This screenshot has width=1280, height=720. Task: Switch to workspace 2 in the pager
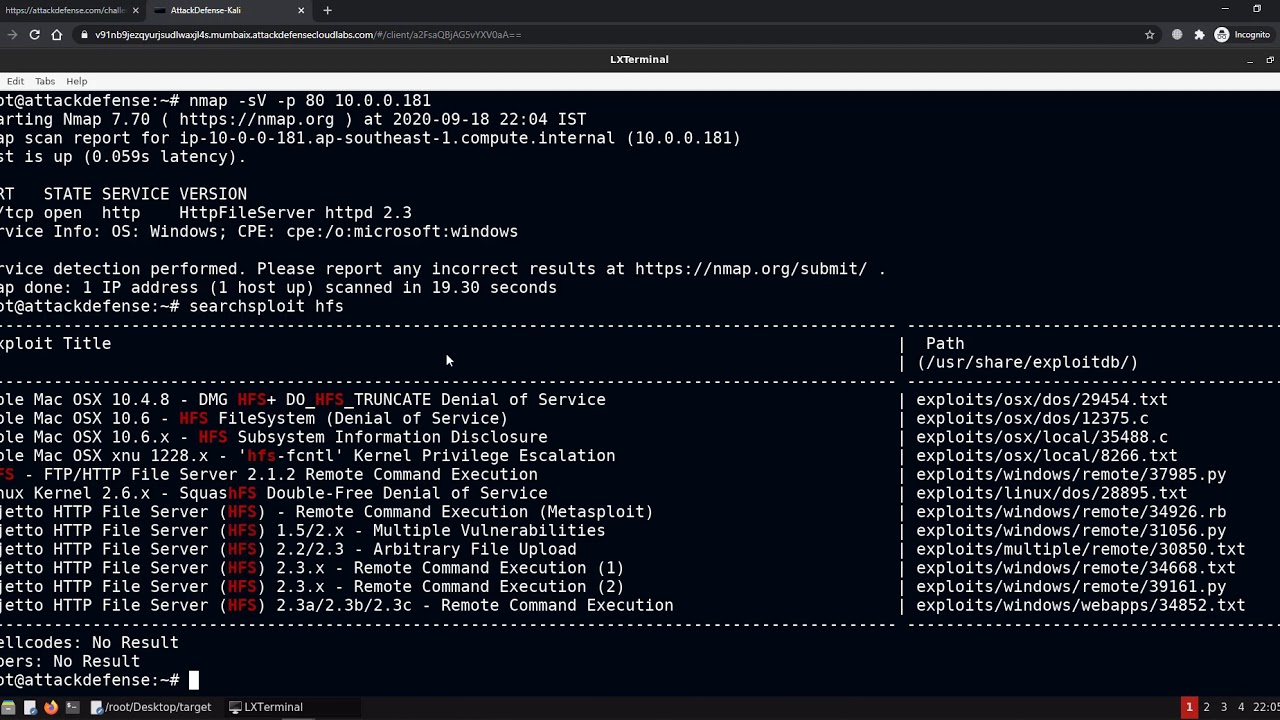[x=1206, y=707]
